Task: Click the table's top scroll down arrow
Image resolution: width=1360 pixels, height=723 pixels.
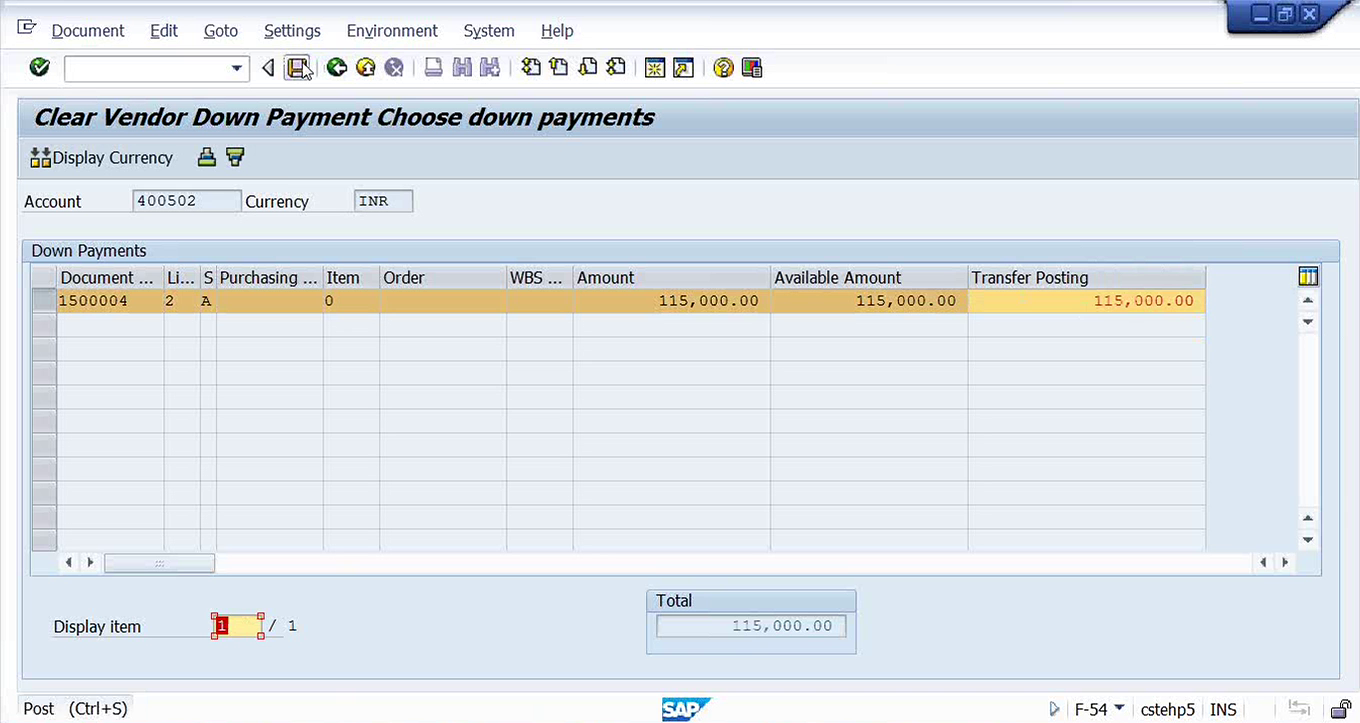Action: 1308,322
